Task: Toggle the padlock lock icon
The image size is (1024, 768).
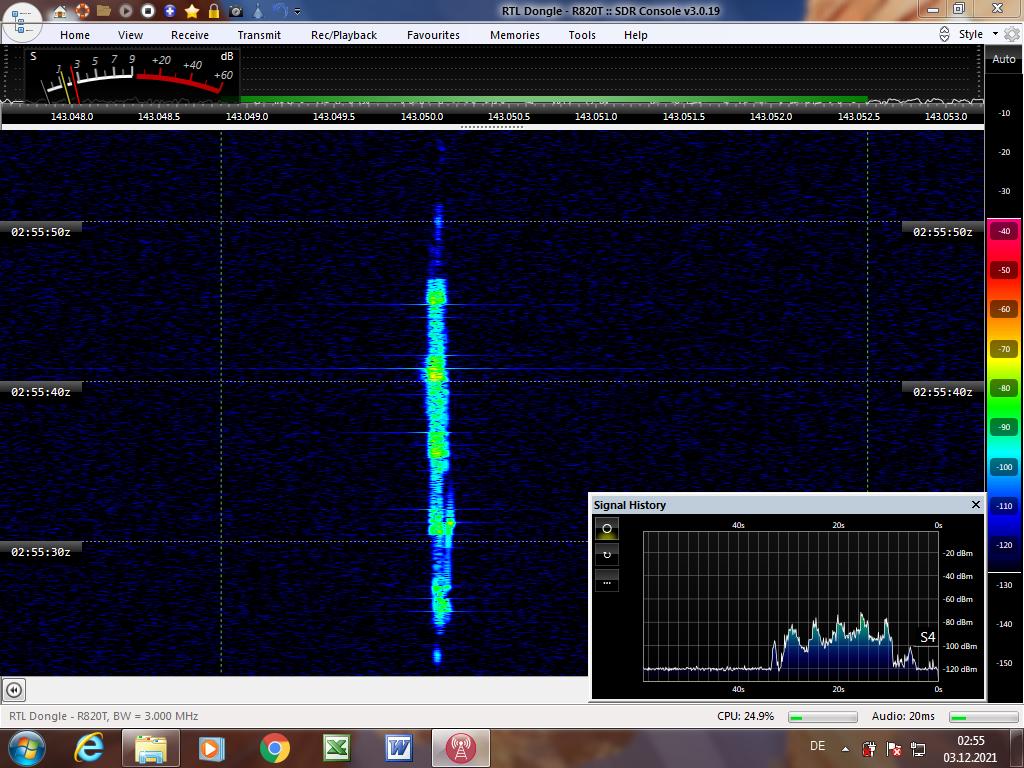Action: pyautogui.click(x=214, y=10)
